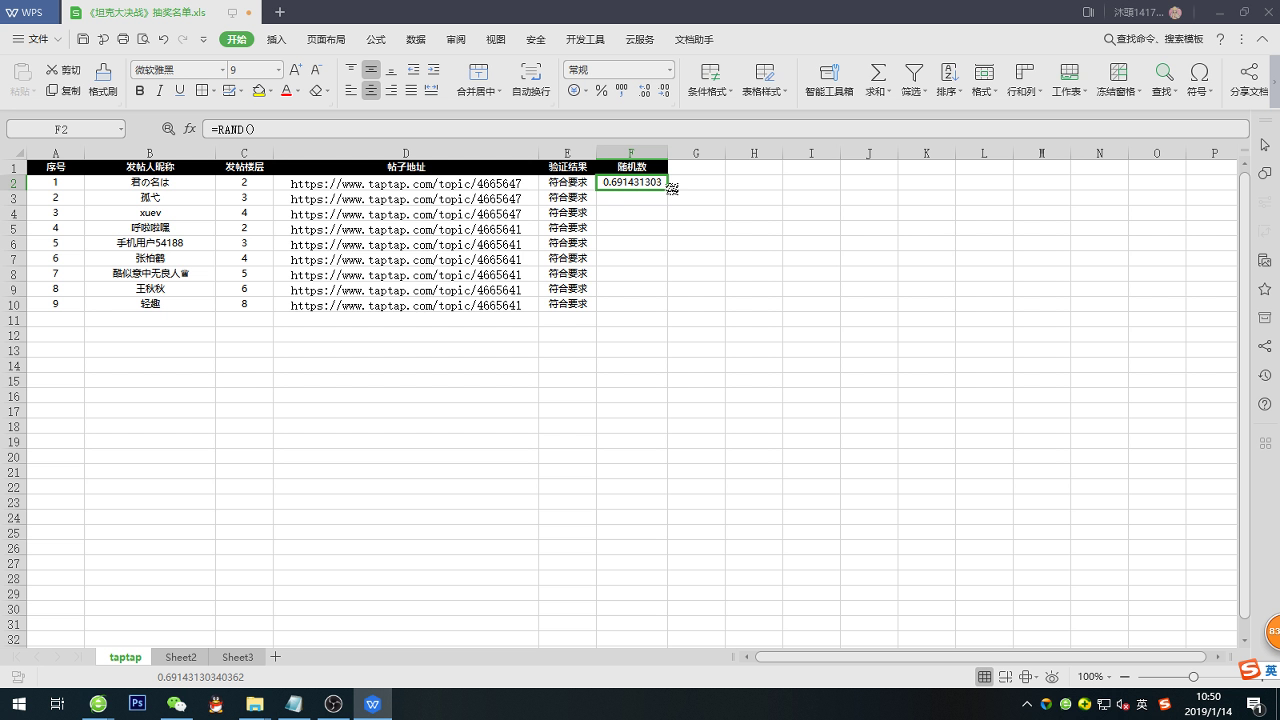The width and height of the screenshot is (1280, 720).
Task: Open the Data (数据) tab
Action: [x=416, y=39]
